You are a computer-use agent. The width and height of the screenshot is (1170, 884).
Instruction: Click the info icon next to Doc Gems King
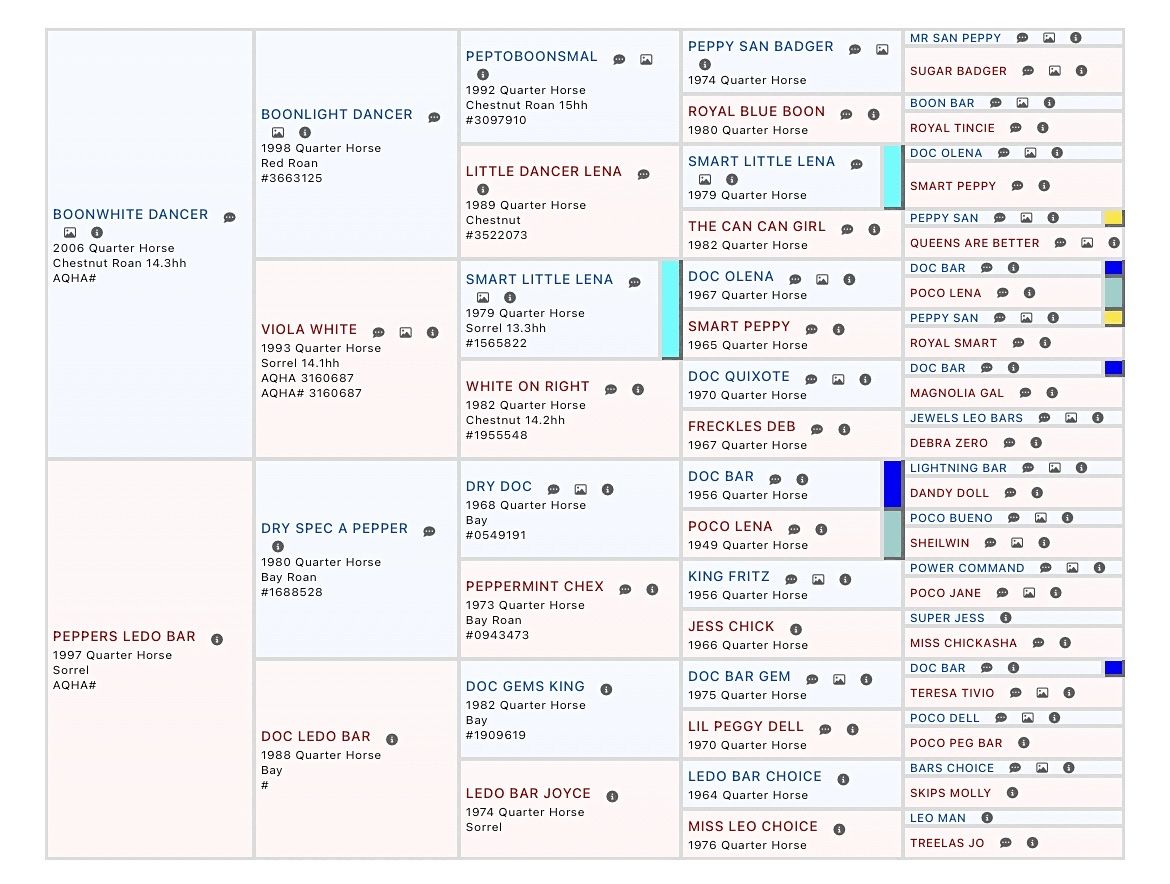tap(606, 689)
